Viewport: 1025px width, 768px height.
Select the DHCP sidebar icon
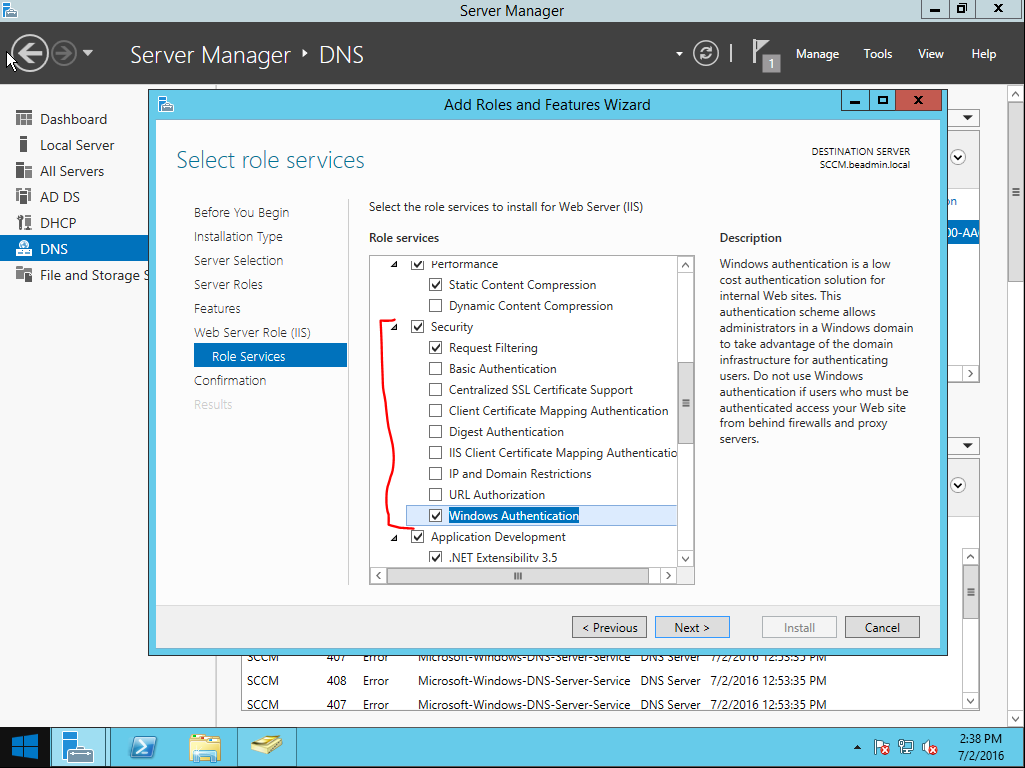[24, 222]
